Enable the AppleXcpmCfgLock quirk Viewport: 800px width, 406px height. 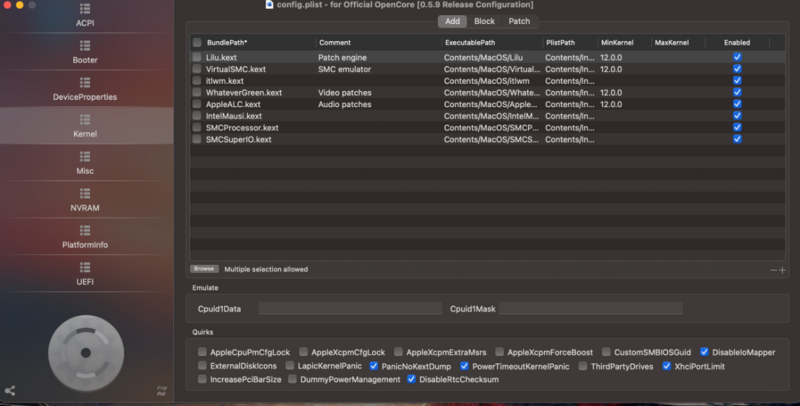pos(303,352)
